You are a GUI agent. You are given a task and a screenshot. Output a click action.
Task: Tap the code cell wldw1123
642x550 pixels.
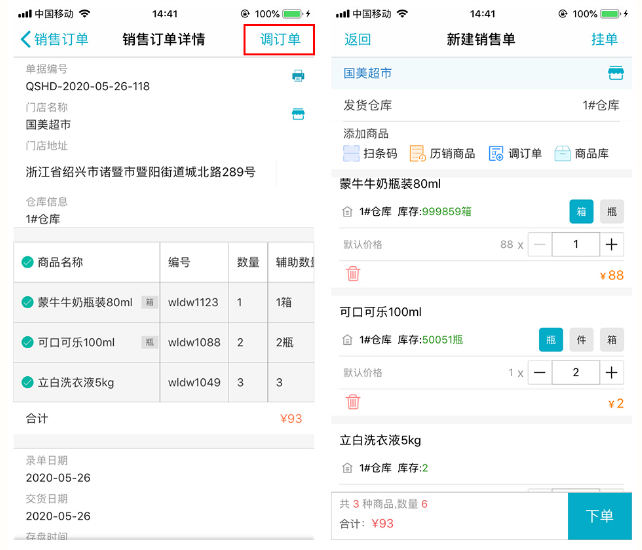[x=193, y=302]
